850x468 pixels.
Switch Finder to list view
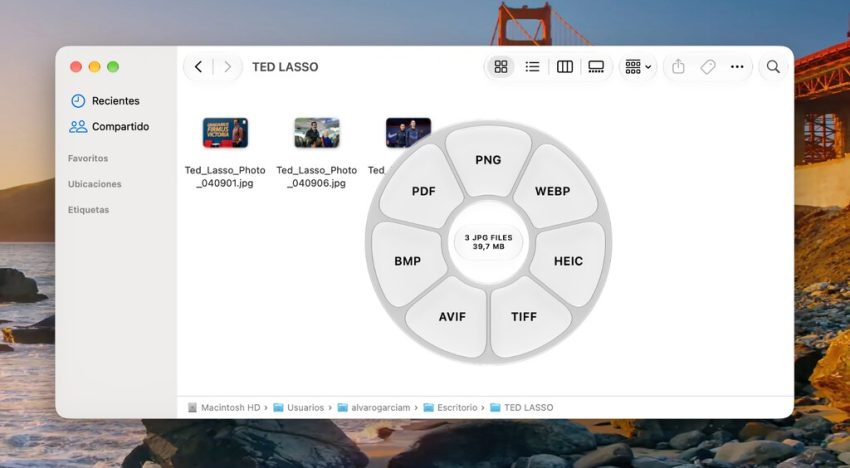(532, 67)
